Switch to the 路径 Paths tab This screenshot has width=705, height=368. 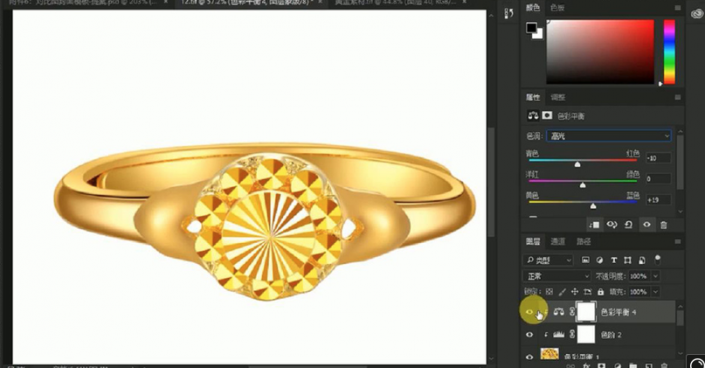584,242
